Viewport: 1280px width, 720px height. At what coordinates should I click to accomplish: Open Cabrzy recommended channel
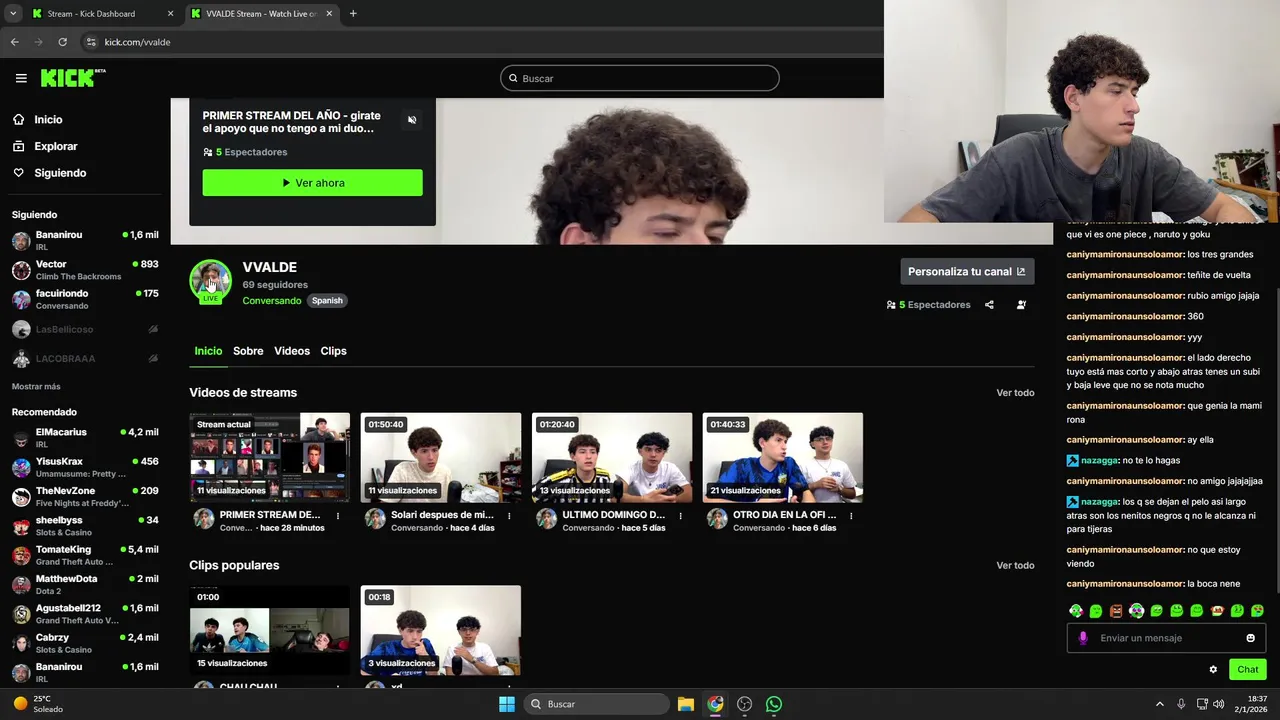85,643
